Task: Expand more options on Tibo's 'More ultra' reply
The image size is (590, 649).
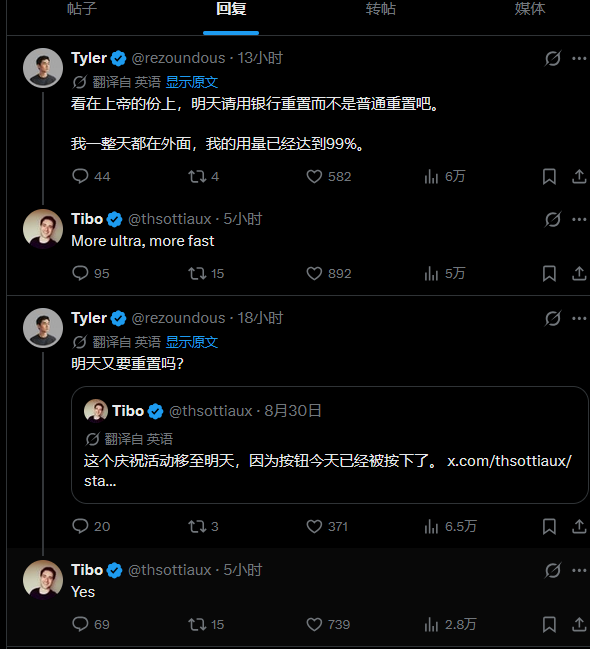Action: [x=579, y=219]
